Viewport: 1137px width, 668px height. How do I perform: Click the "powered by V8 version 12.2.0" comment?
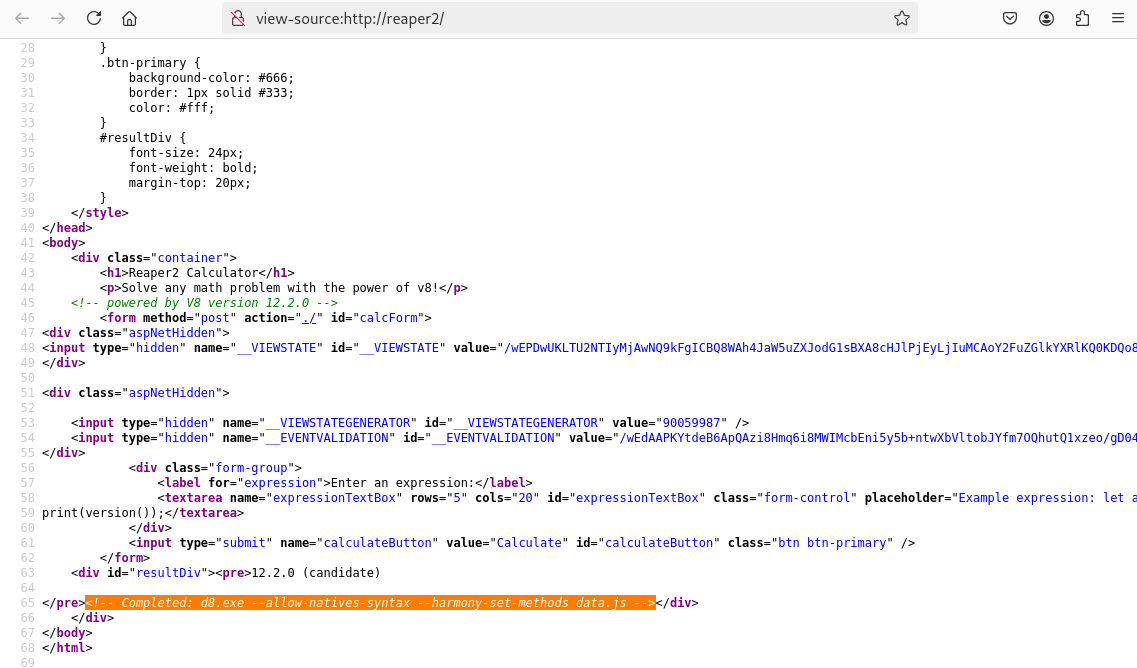[204, 302]
